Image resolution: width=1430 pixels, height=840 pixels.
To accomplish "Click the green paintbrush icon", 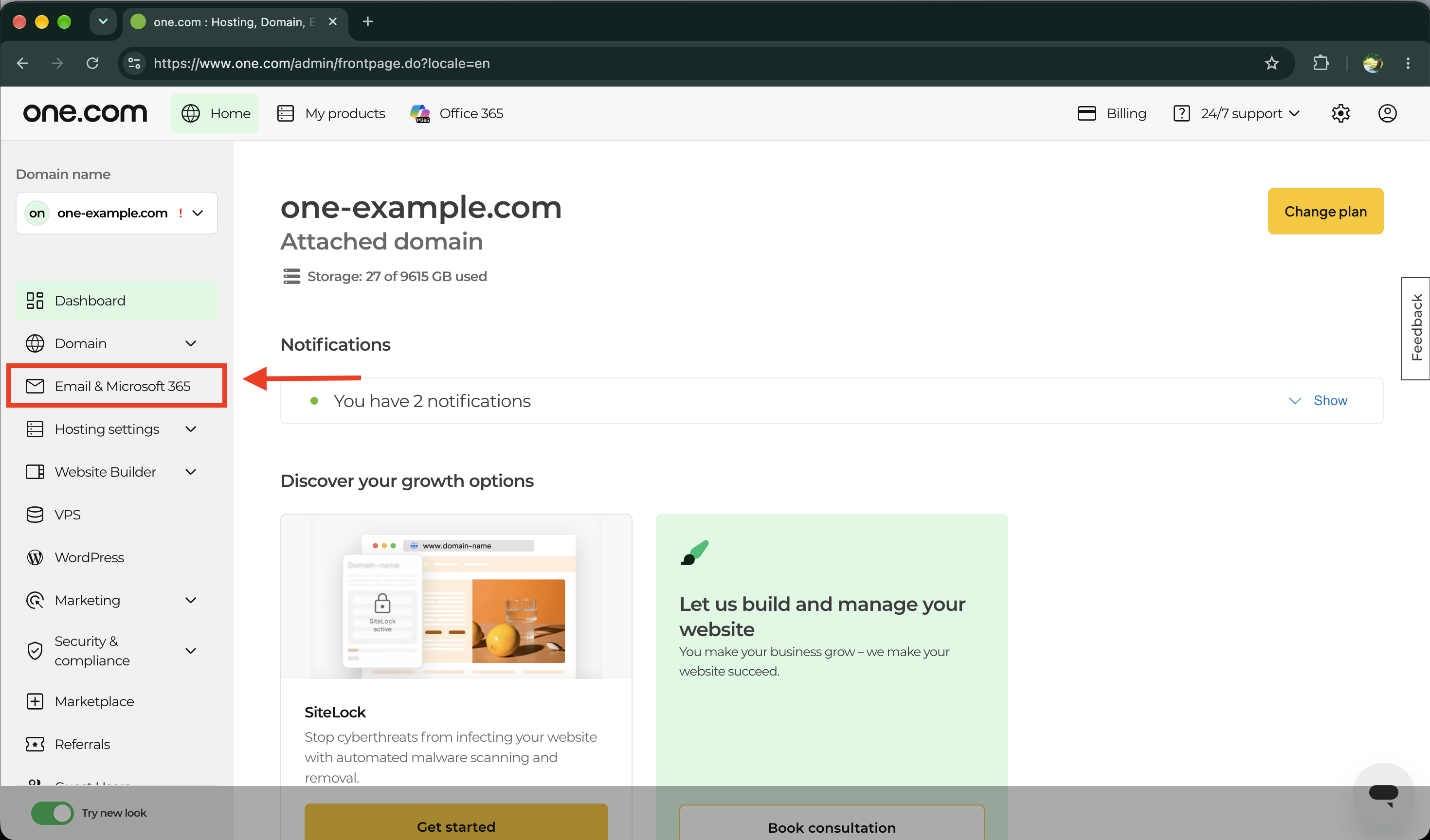I will (695, 553).
